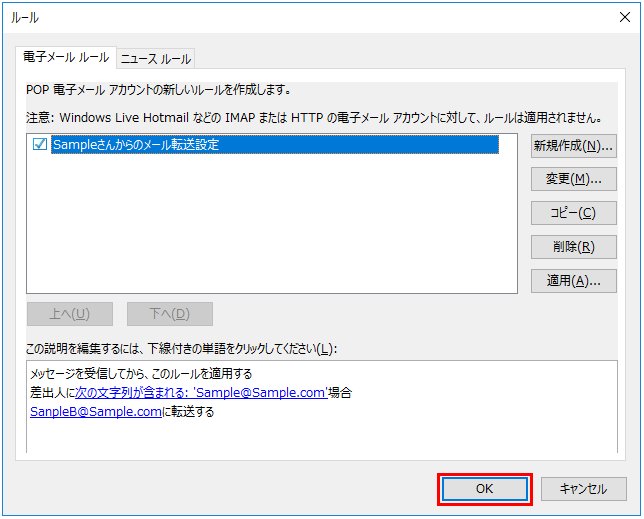This screenshot has height=519, width=644.
Task: Click the 適用(A)... button
Action: (x=573, y=281)
